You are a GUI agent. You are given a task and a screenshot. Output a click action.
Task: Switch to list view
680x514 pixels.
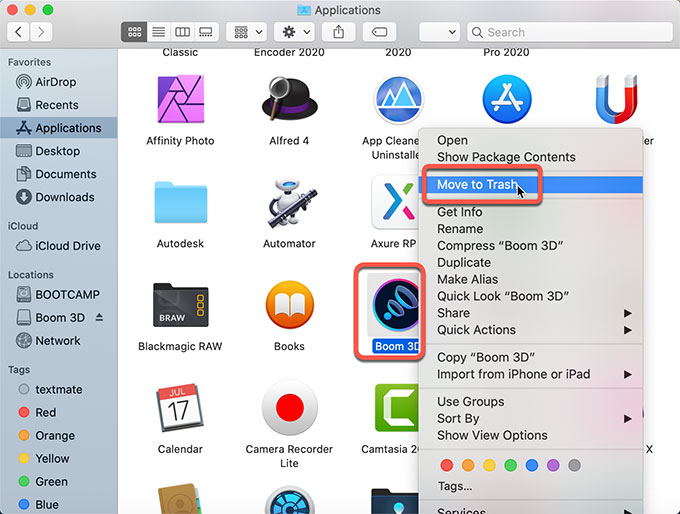point(158,32)
